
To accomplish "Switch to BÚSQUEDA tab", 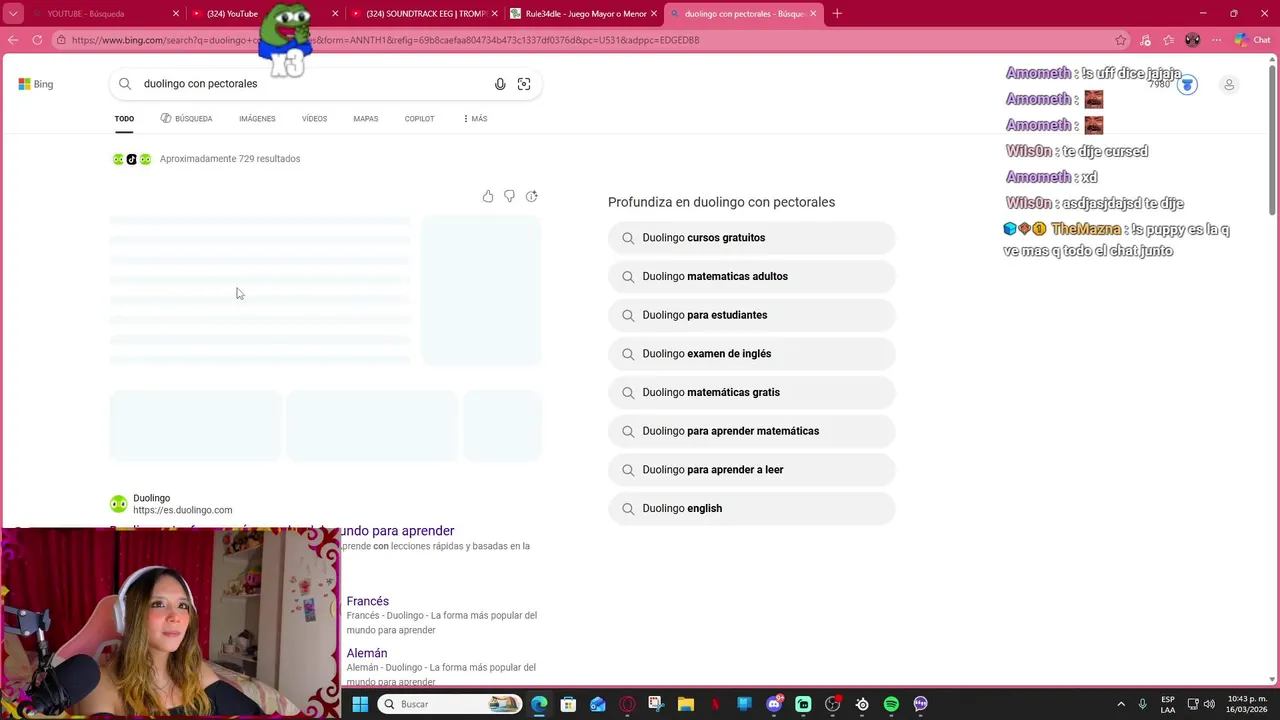I will click(x=186, y=119).
